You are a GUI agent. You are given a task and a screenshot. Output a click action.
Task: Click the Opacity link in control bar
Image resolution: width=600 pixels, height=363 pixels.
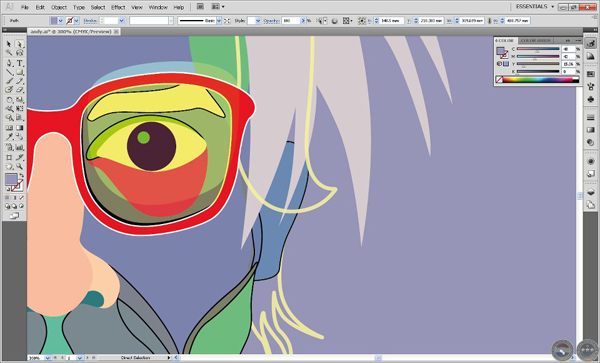point(271,21)
